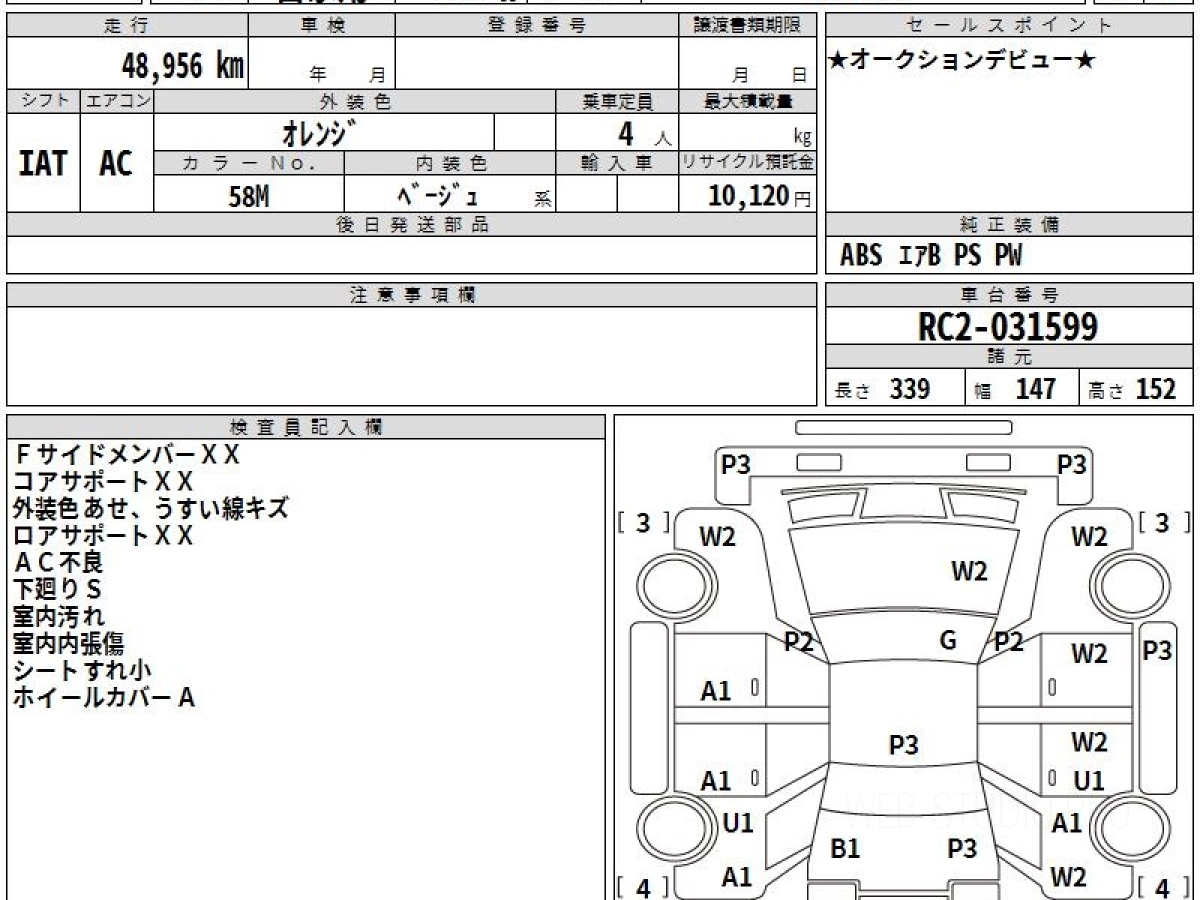This screenshot has width=1200, height=900.
Task: Click the 後日発送部品 header bar
Action: click(411, 225)
